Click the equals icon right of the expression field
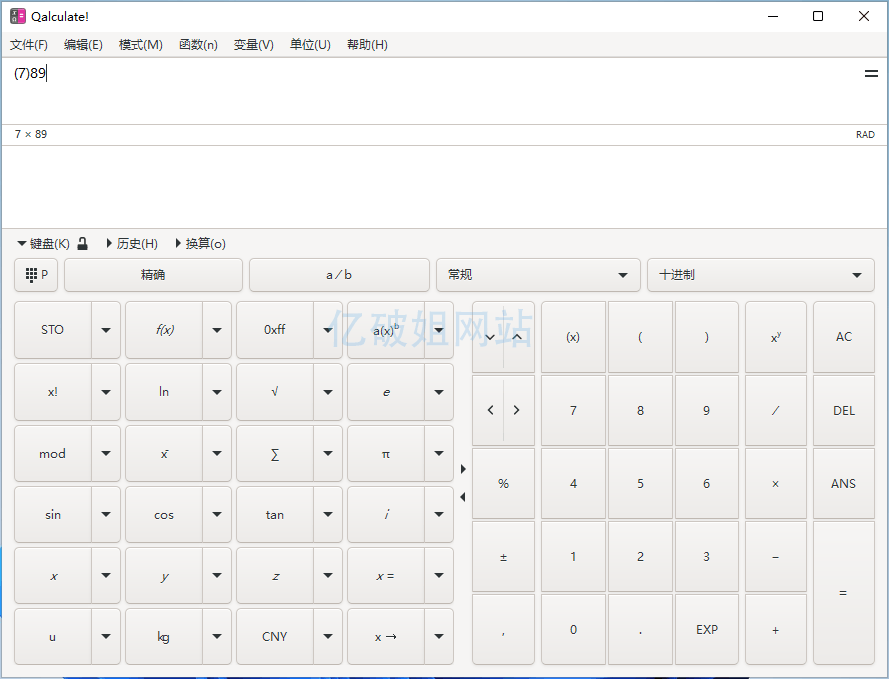The height and width of the screenshot is (679, 889). [870, 74]
